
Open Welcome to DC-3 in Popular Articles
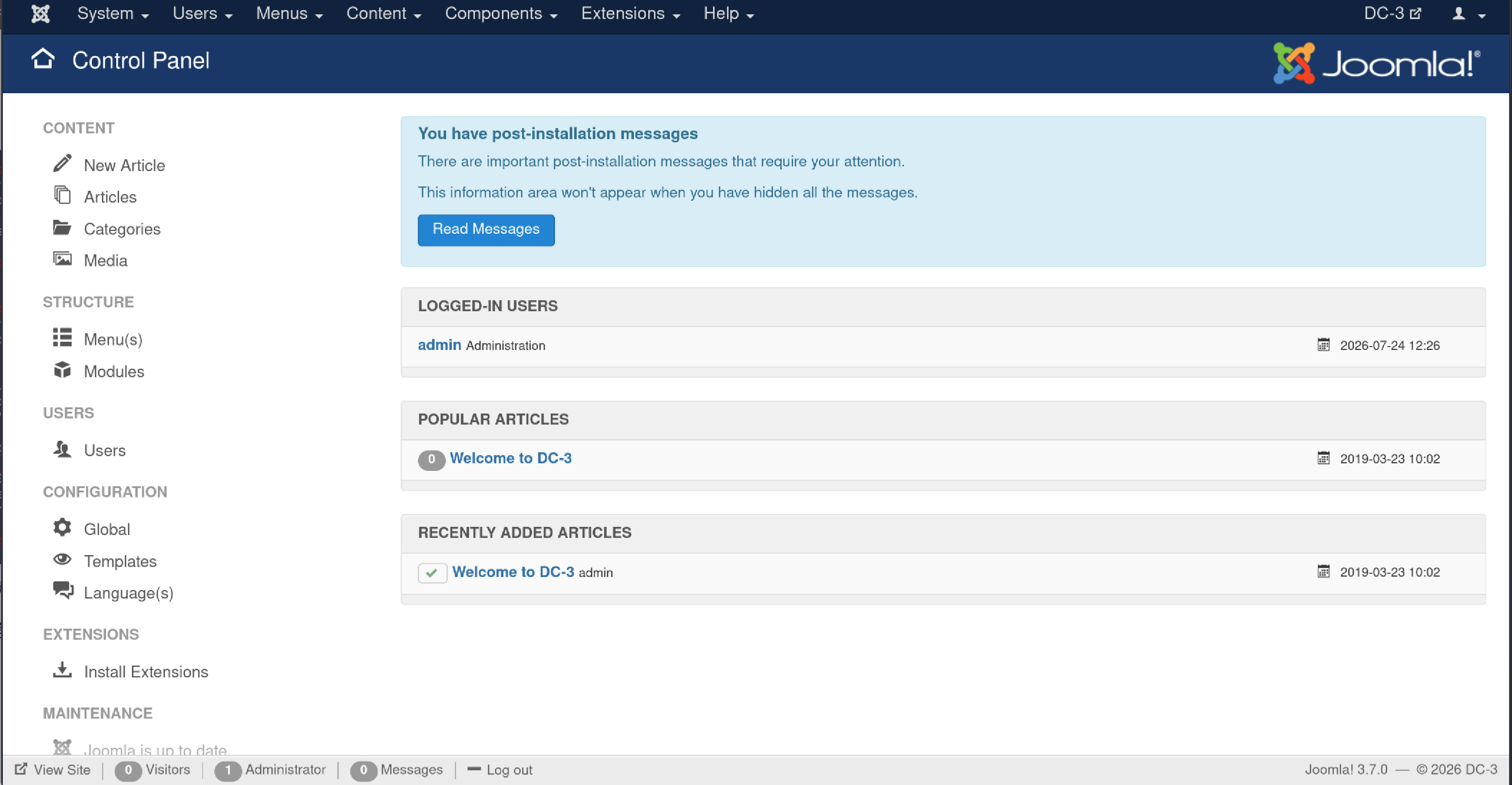pos(511,458)
